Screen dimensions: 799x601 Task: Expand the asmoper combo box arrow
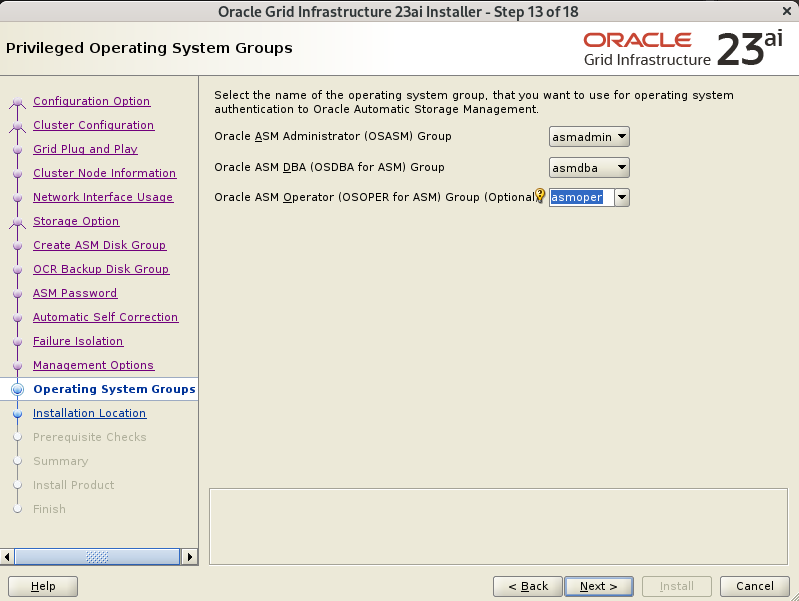point(622,197)
